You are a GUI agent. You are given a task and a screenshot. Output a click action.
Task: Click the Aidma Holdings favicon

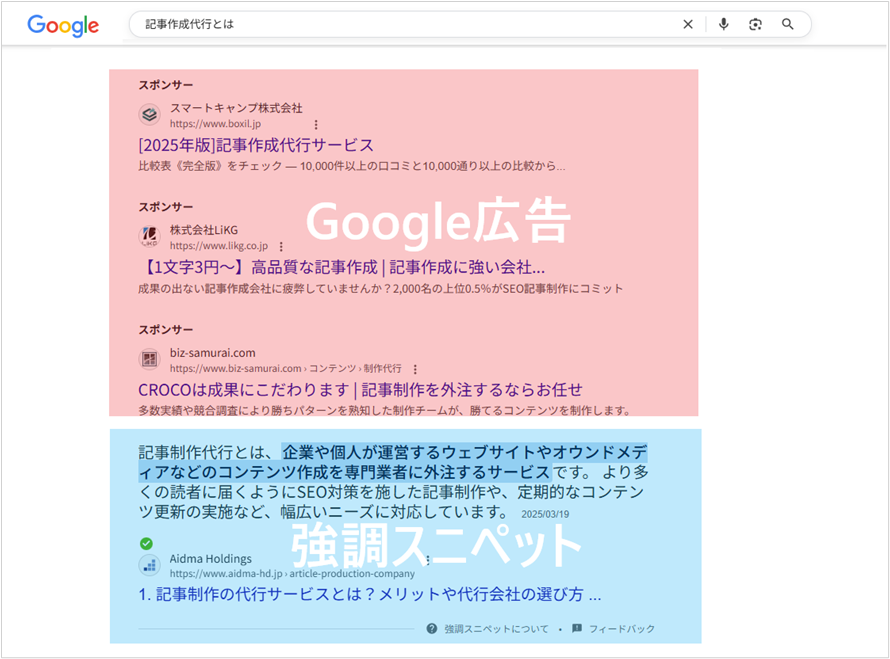149,565
